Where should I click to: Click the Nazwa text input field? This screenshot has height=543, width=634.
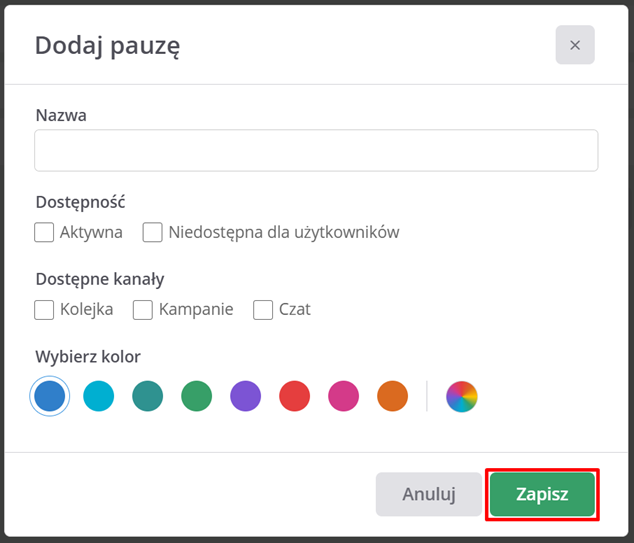[316, 150]
